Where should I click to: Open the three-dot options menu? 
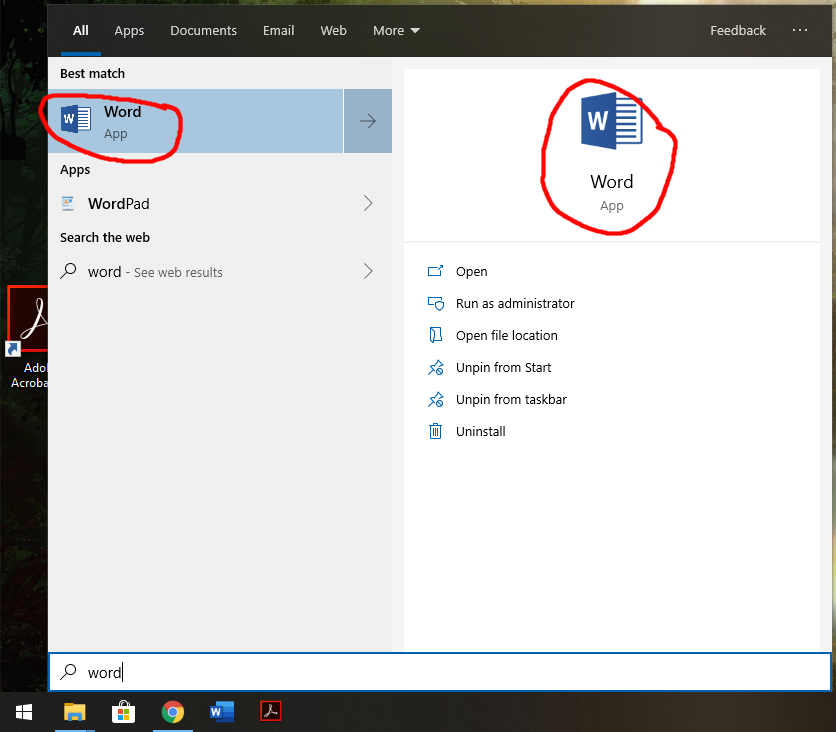pyautogui.click(x=800, y=30)
